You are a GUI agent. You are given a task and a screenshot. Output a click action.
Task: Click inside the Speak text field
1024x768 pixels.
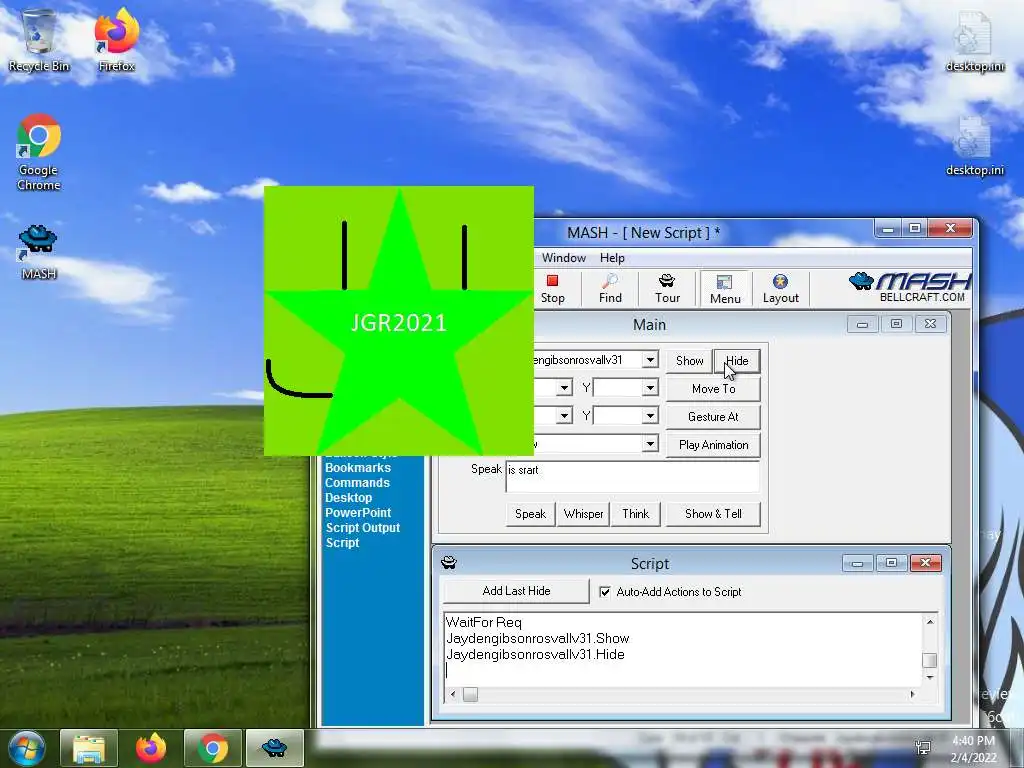point(632,476)
